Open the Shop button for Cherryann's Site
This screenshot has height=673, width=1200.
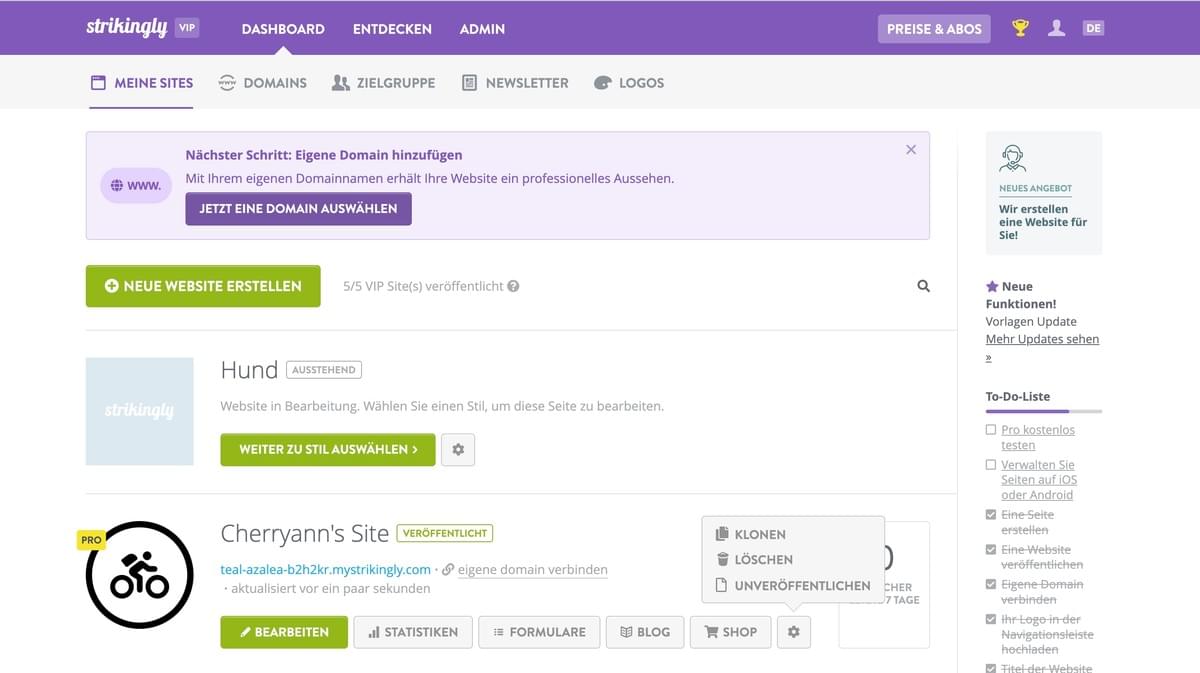[730, 632]
